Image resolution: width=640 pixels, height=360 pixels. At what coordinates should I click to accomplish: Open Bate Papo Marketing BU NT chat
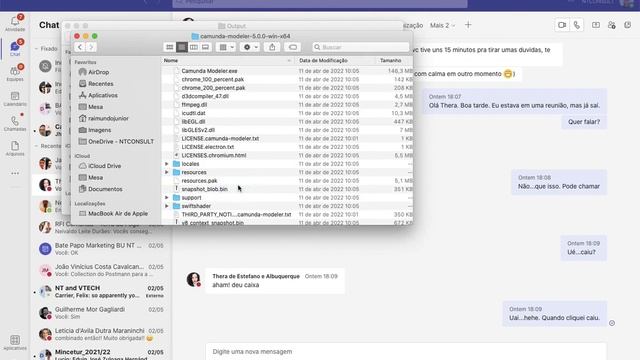click(101, 249)
